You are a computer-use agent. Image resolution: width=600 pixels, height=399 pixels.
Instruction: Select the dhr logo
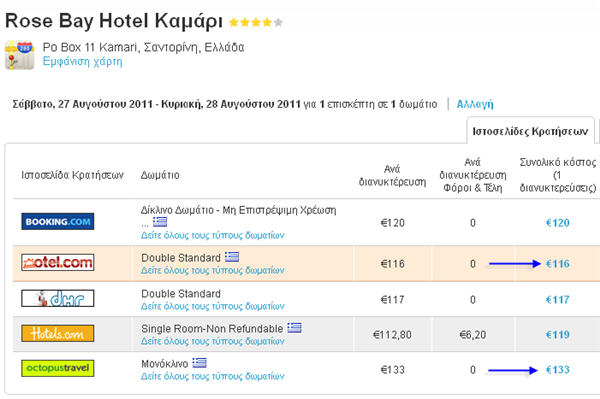pyautogui.click(x=58, y=298)
